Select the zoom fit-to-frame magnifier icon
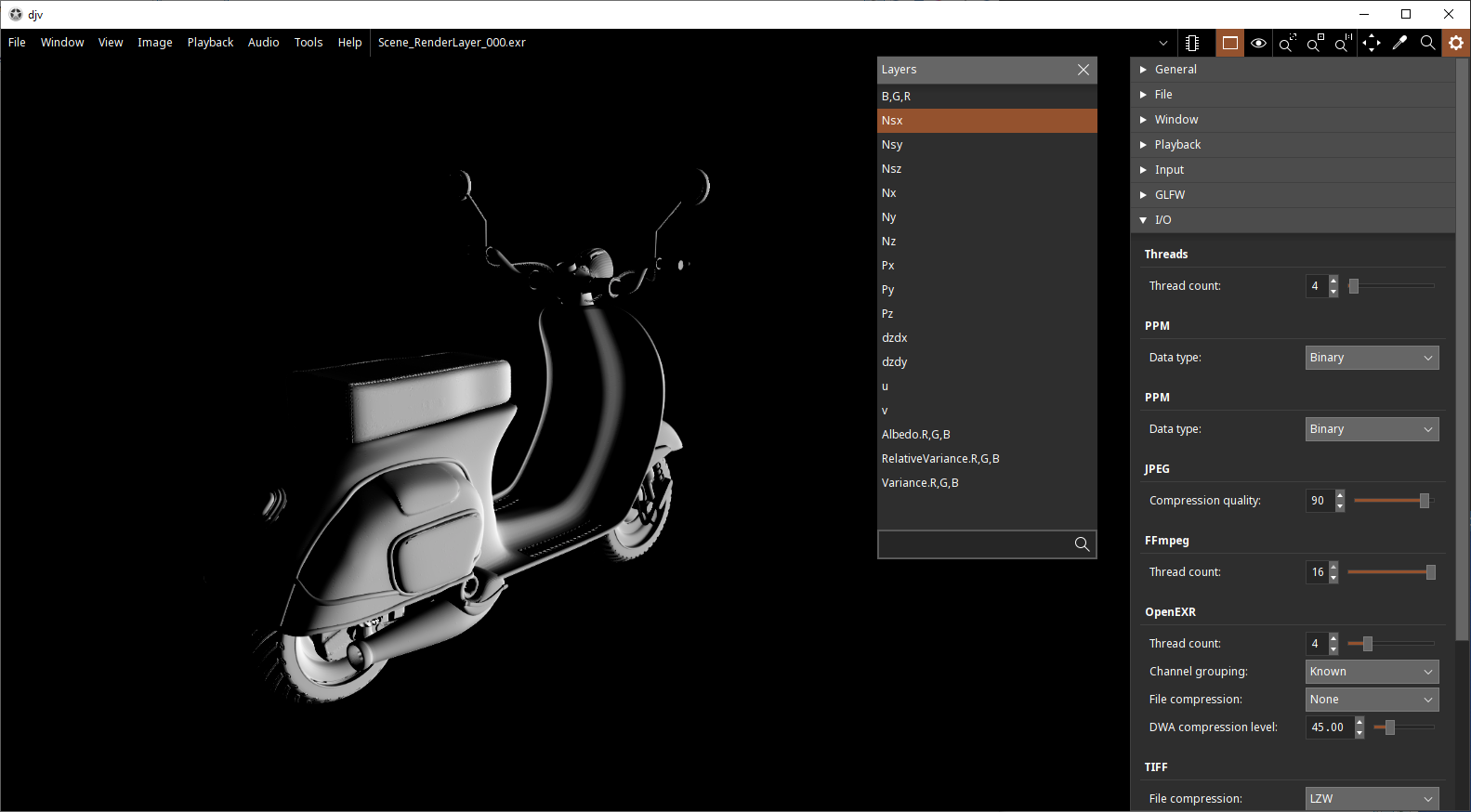1471x812 pixels. click(1287, 43)
